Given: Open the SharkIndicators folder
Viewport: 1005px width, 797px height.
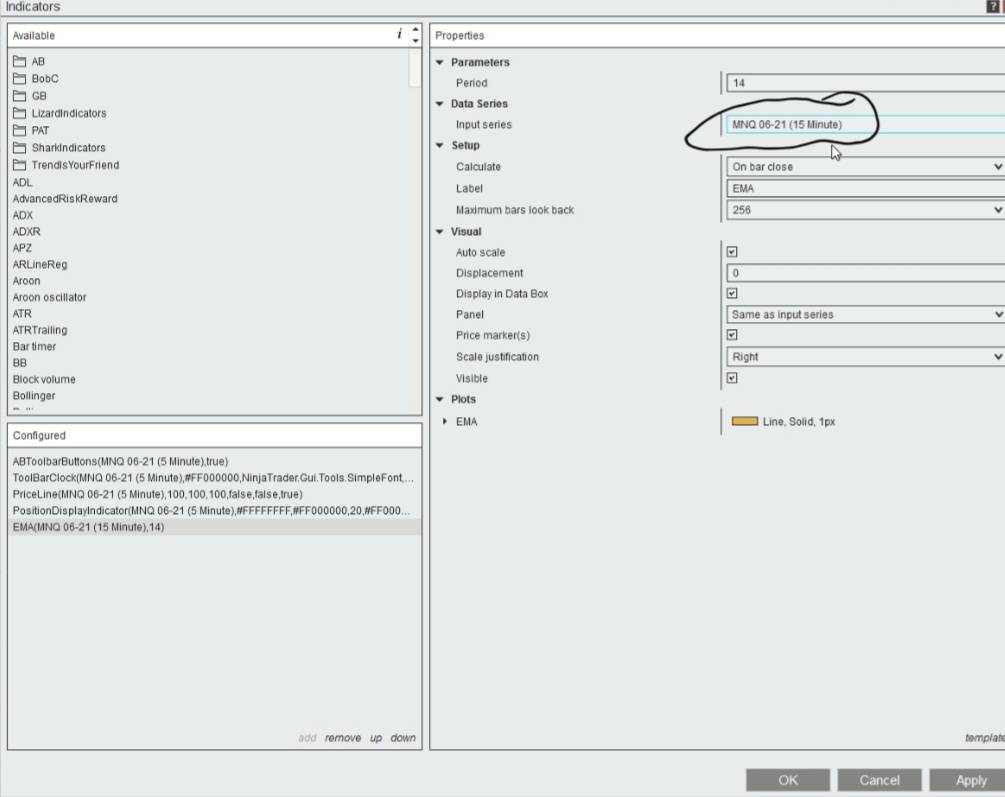Looking at the screenshot, I should [59, 148].
